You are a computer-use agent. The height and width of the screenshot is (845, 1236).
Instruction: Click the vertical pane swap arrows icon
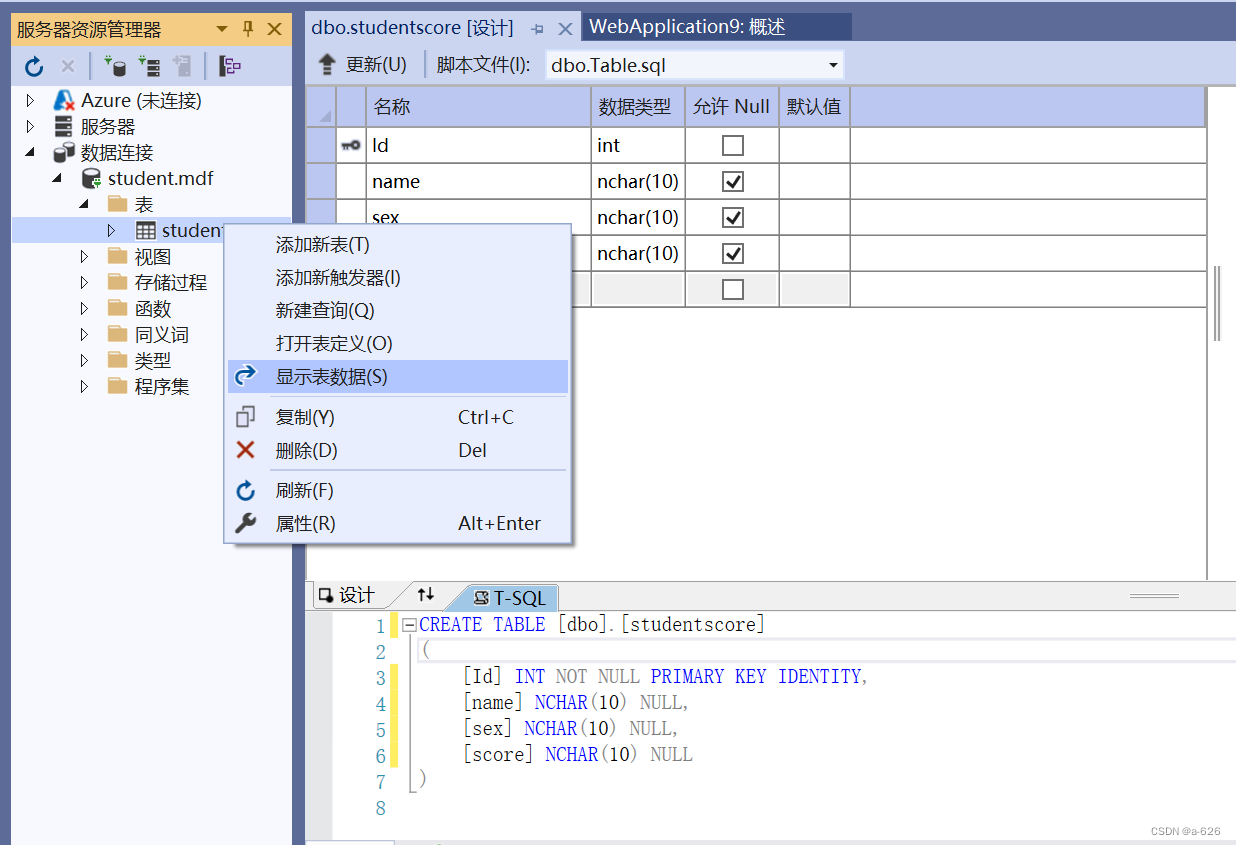click(425, 596)
